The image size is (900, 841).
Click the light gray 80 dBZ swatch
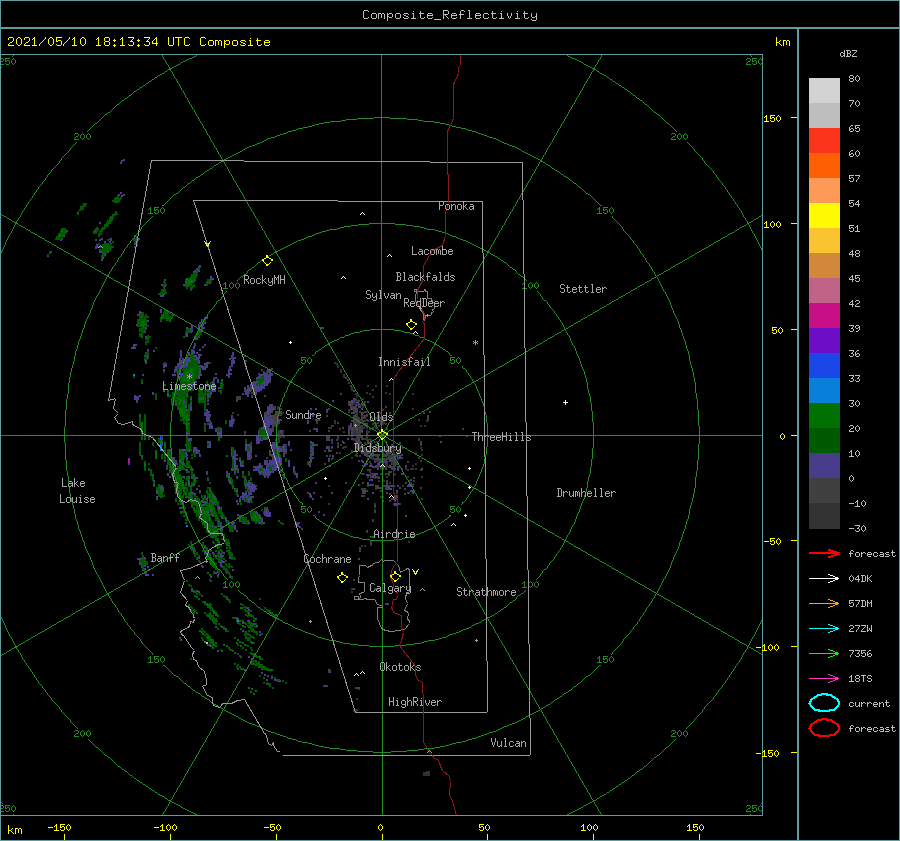coord(824,91)
